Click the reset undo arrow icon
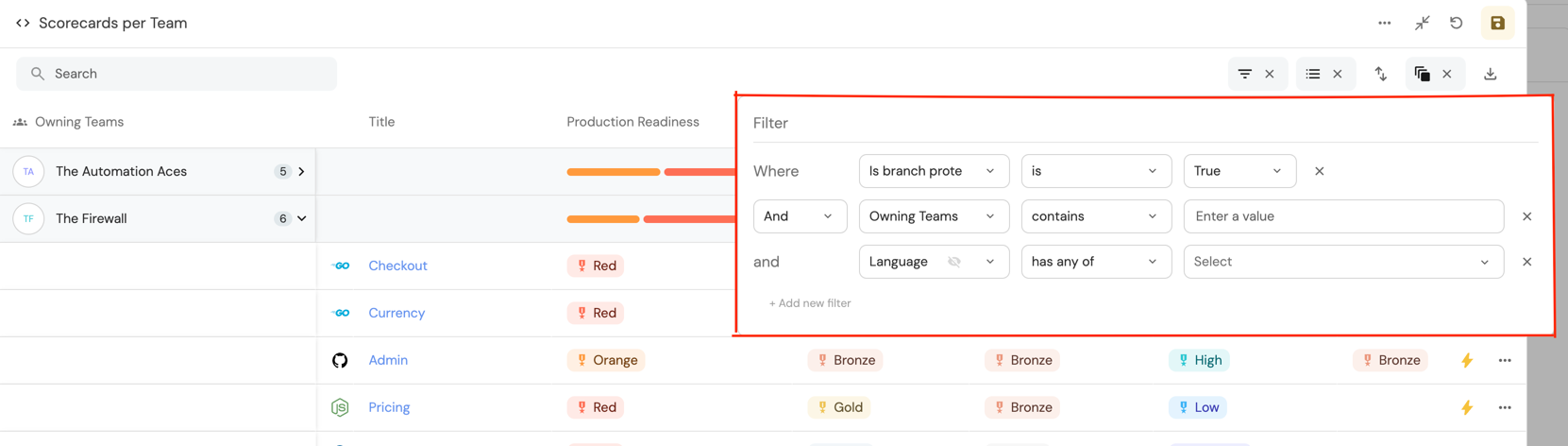 (1457, 24)
